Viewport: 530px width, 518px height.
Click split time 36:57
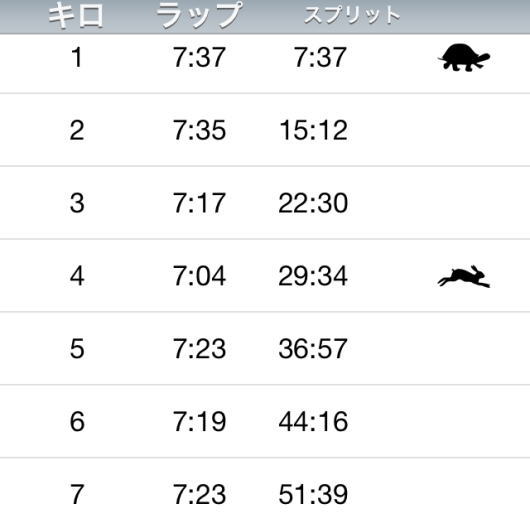coord(313,349)
